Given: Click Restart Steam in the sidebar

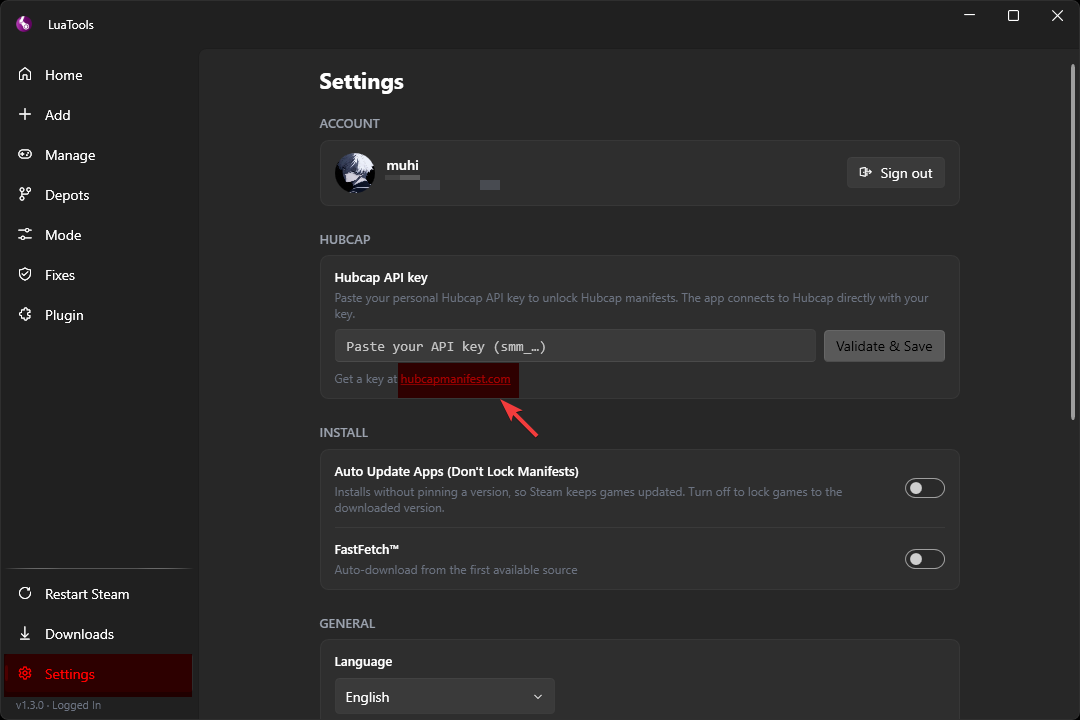Looking at the screenshot, I should click(x=98, y=593).
